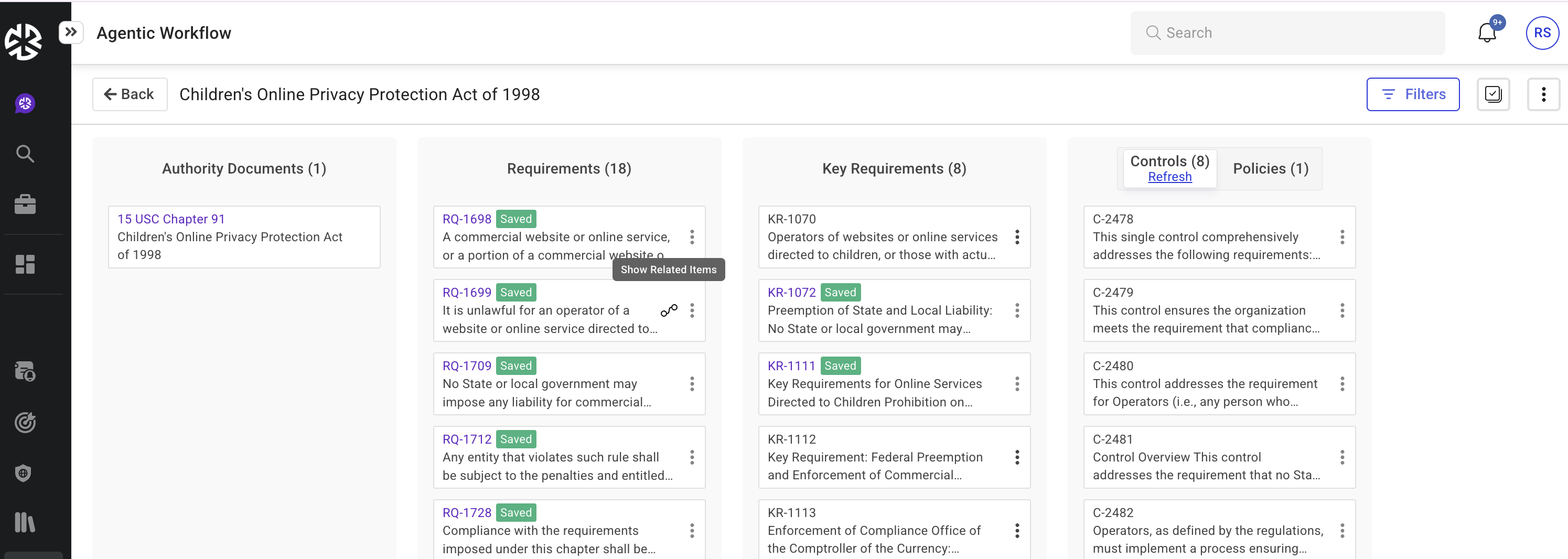Open the 15 USC Chapter 91 link

pyautogui.click(x=171, y=219)
